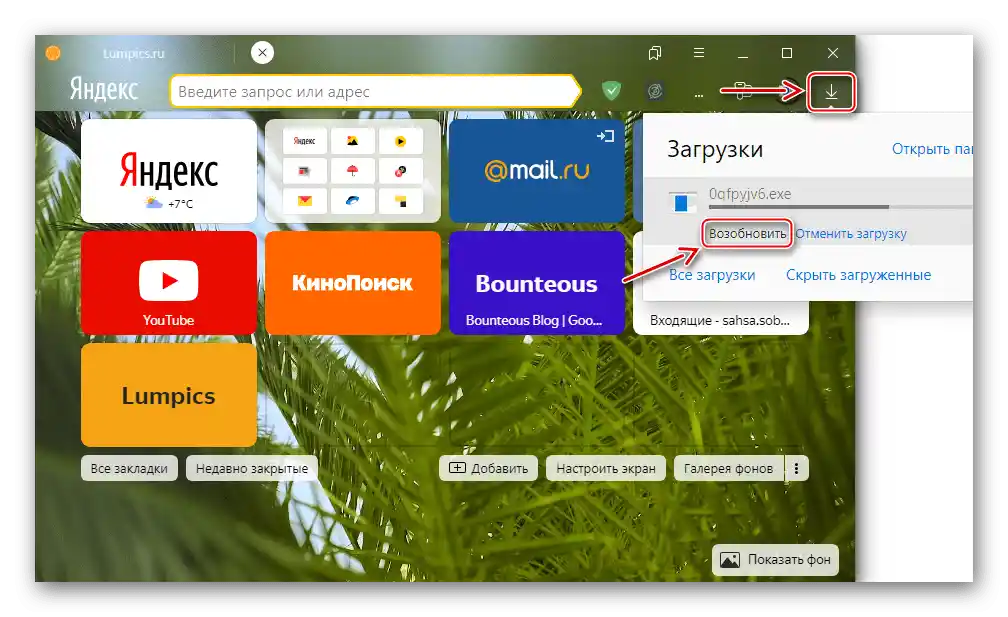
Task: Click Настроить экран button
Action: 606,469
